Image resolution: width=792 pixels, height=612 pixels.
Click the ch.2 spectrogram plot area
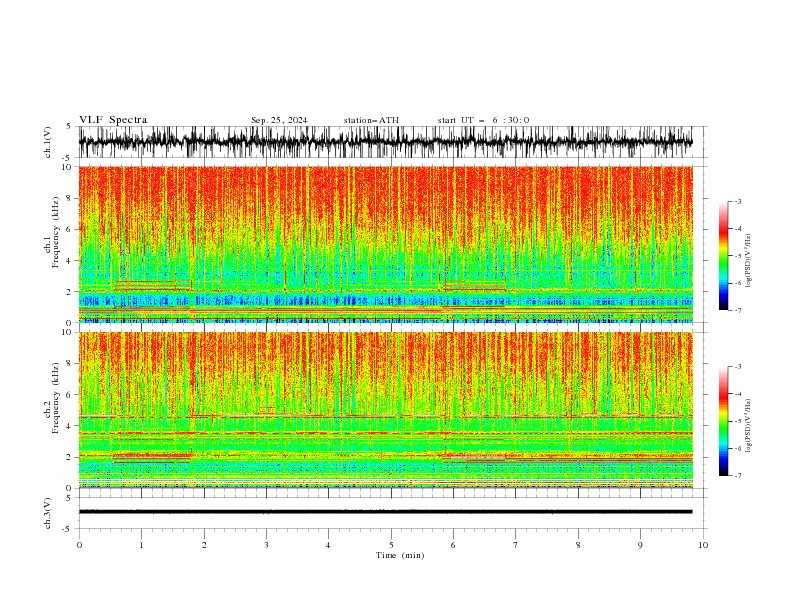click(x=385, y=410)
